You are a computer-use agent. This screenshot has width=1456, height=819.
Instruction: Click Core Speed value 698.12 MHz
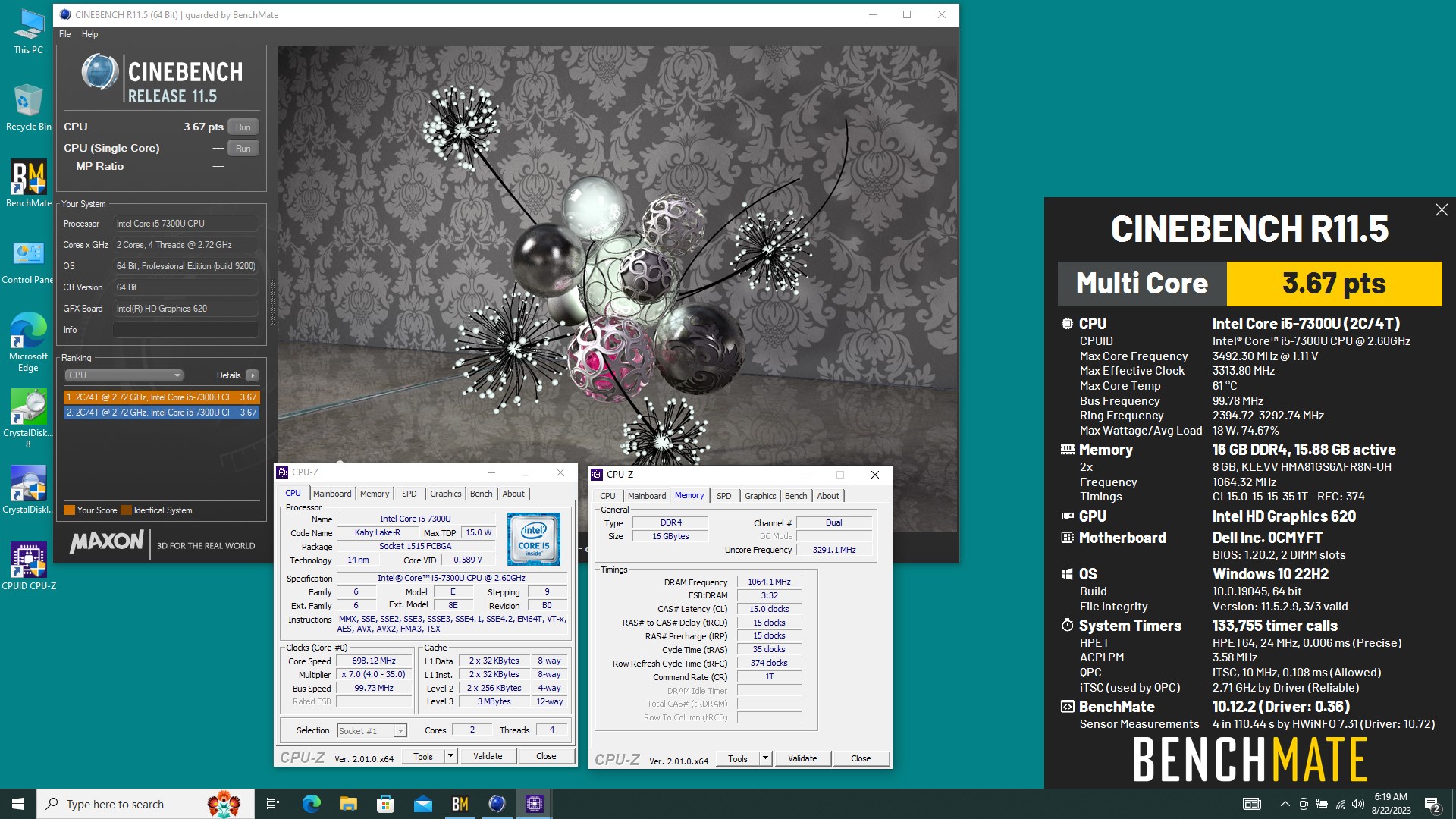click(x=374, y=661)
